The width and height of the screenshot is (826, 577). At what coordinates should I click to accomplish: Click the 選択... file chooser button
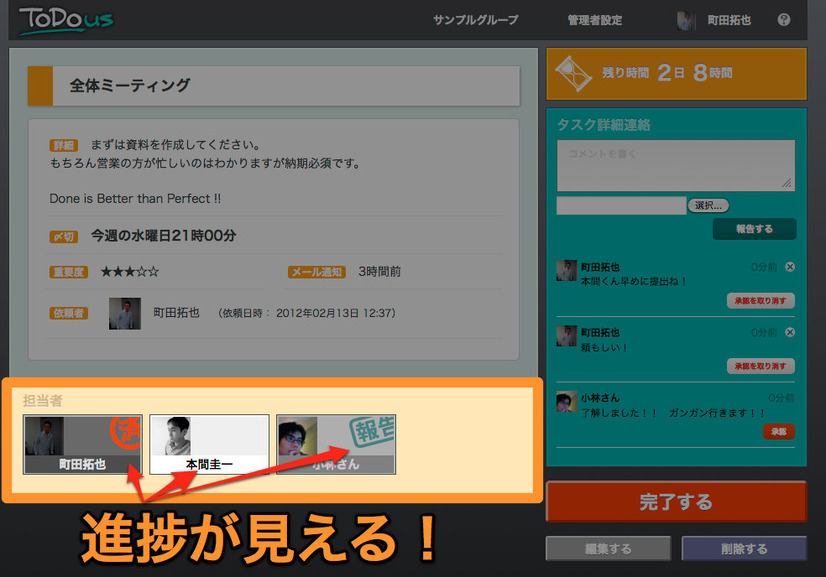708,205
